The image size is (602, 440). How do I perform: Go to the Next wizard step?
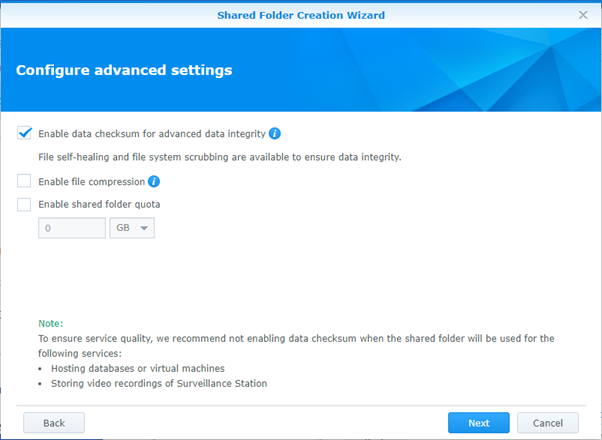(478, 423)
